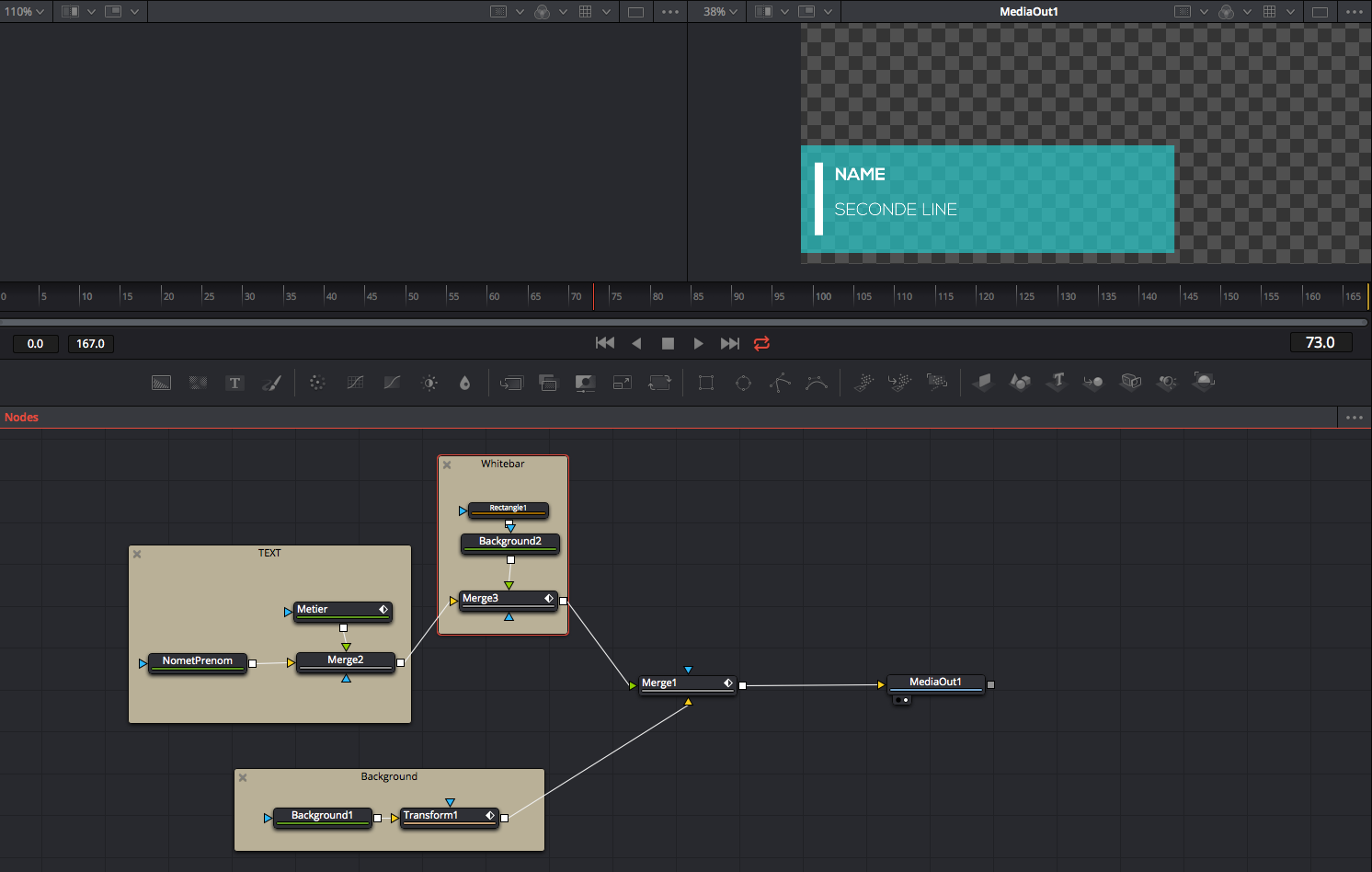Add a pRender particle node from the toolbar
Viewport: 1372px width, 872px height.
pos(937,383)
